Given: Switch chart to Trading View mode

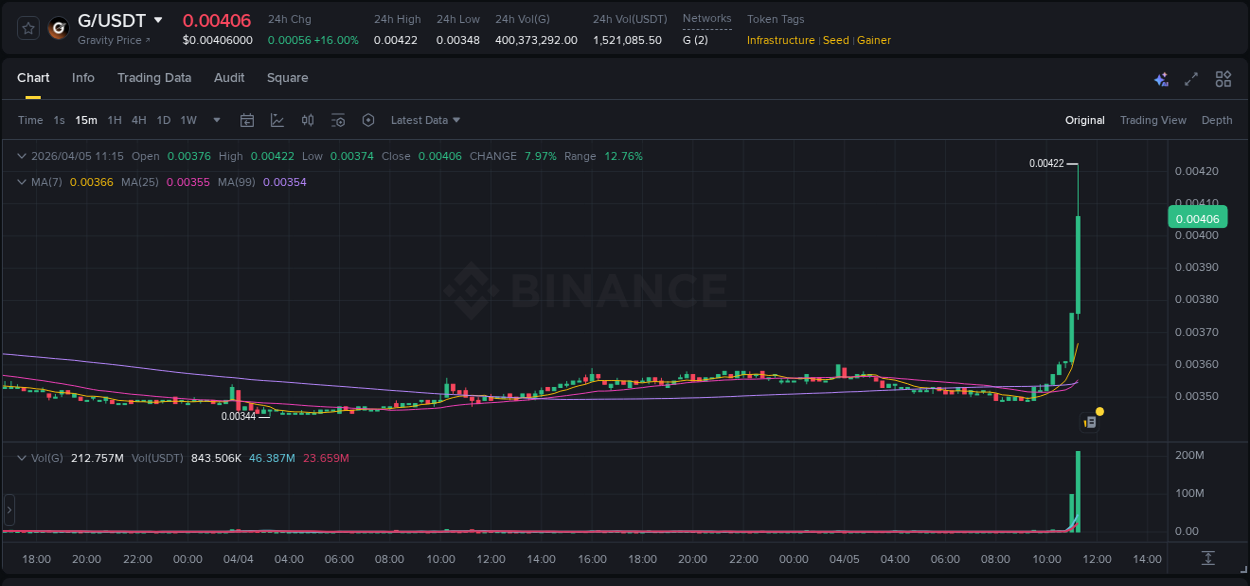Looking at the screenshot, I should pos(1153,120).
